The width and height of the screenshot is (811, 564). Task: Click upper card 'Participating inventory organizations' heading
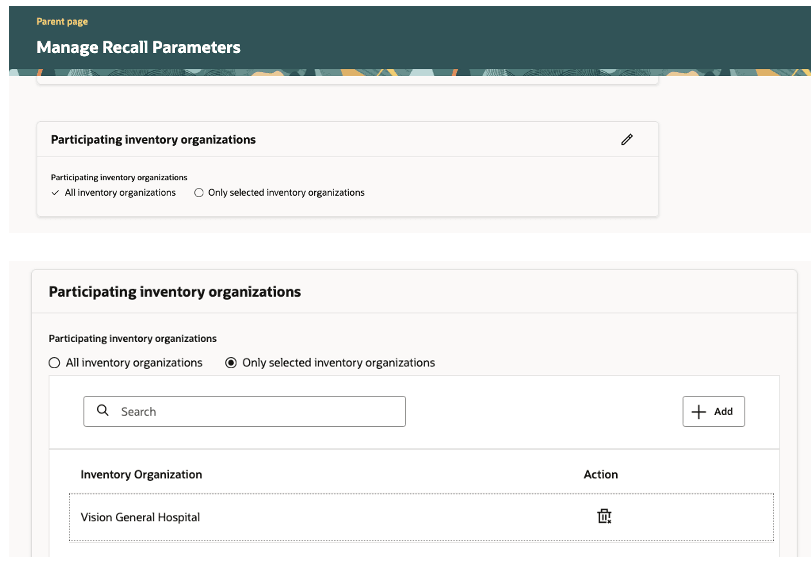[x=153, y=140]
